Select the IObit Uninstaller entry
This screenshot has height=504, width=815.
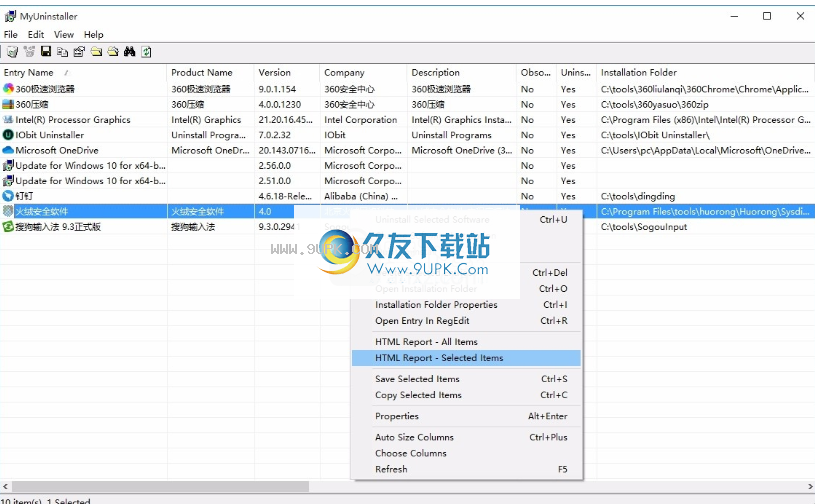[49, 135]
